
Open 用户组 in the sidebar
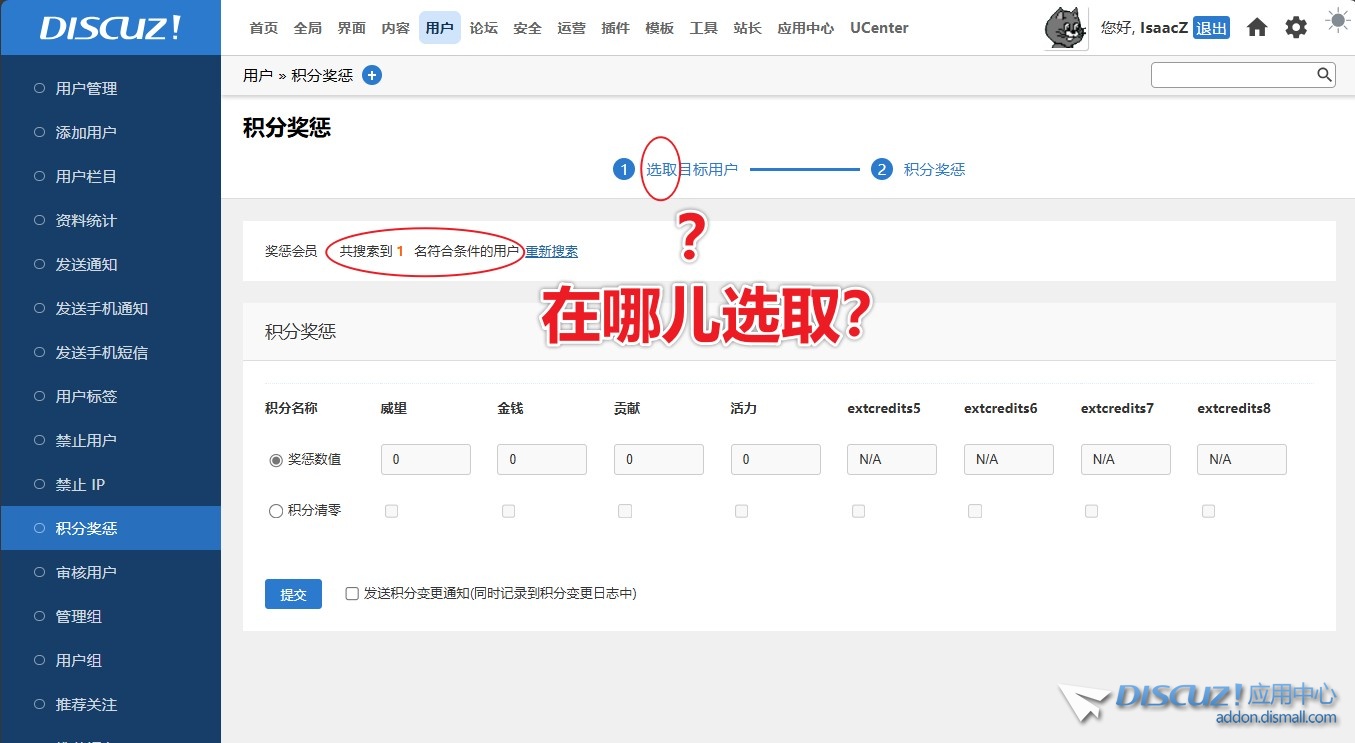coord(79,660)
